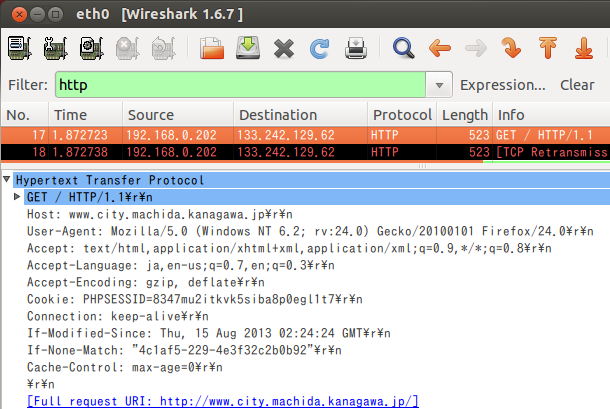Image resolution: width=610 pixels, height=409 pixels.
Task: Open the filter history dropdown arrow
Action: 439,85
